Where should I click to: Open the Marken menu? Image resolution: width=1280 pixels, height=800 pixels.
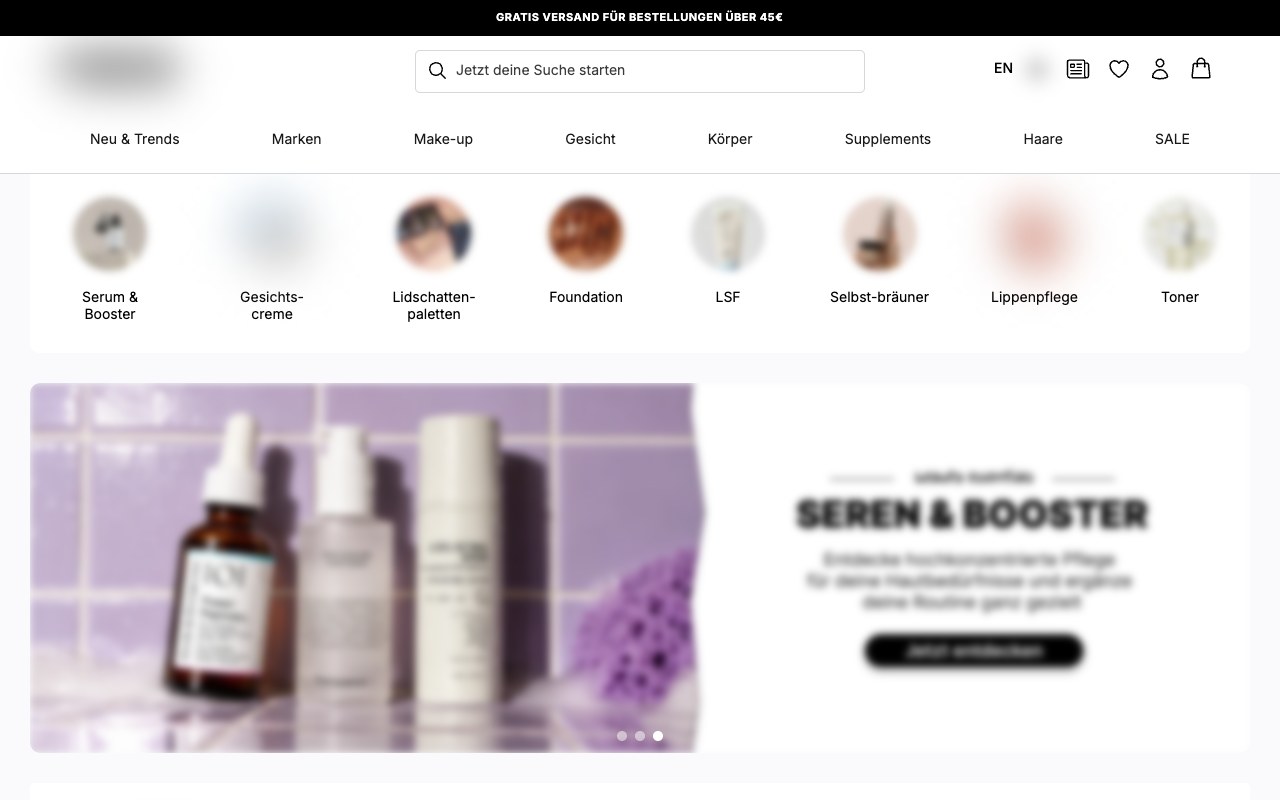tap(297, 139)
